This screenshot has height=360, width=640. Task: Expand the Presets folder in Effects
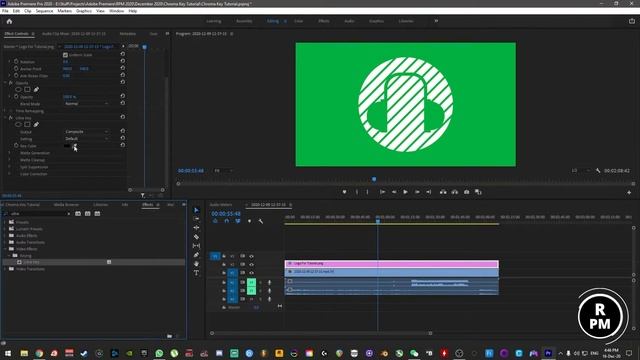5,222
